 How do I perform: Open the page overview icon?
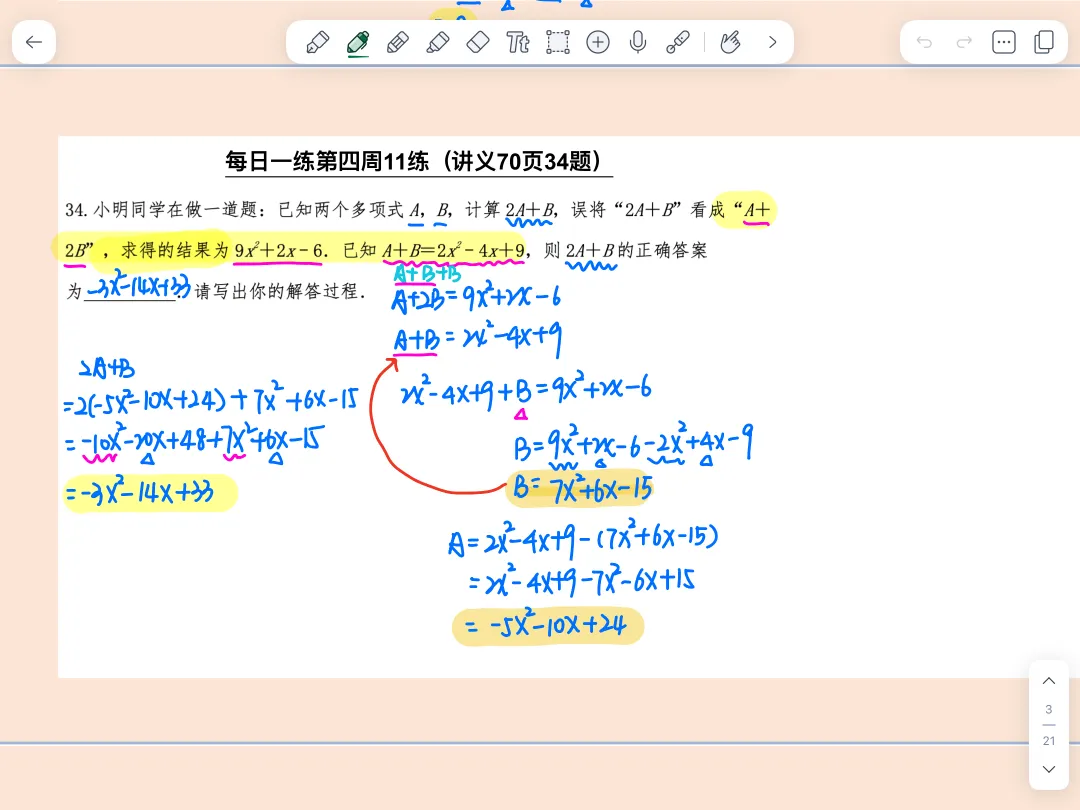point(1044,42)
